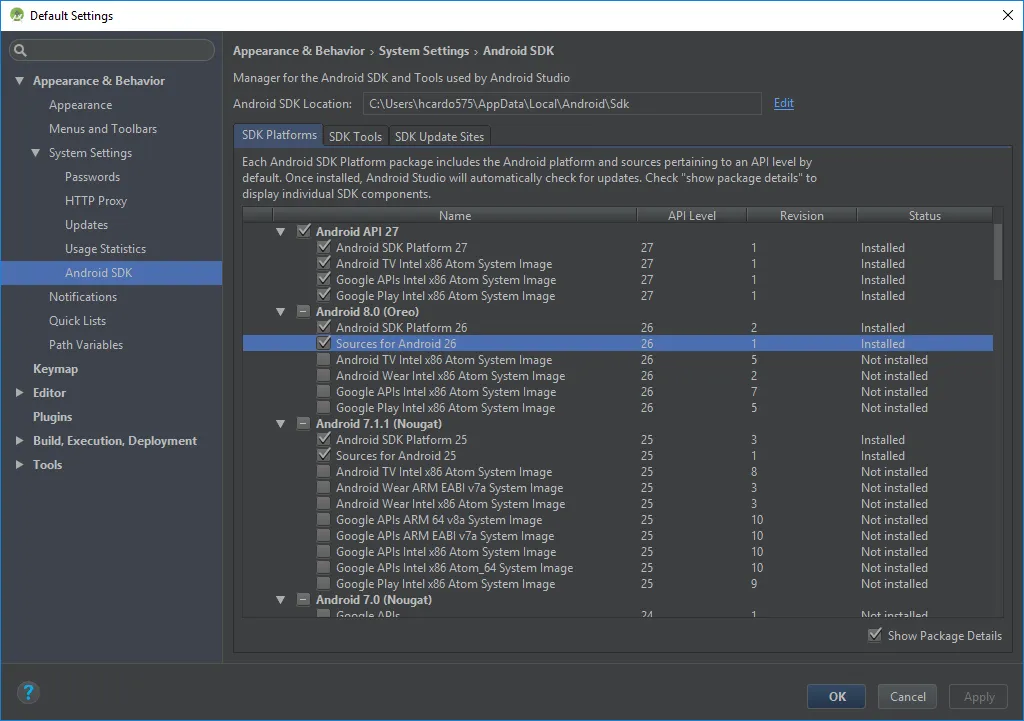Open Usage Statistics settings
Viewport: 1024px width, 721px height.
tap(105, 249)
